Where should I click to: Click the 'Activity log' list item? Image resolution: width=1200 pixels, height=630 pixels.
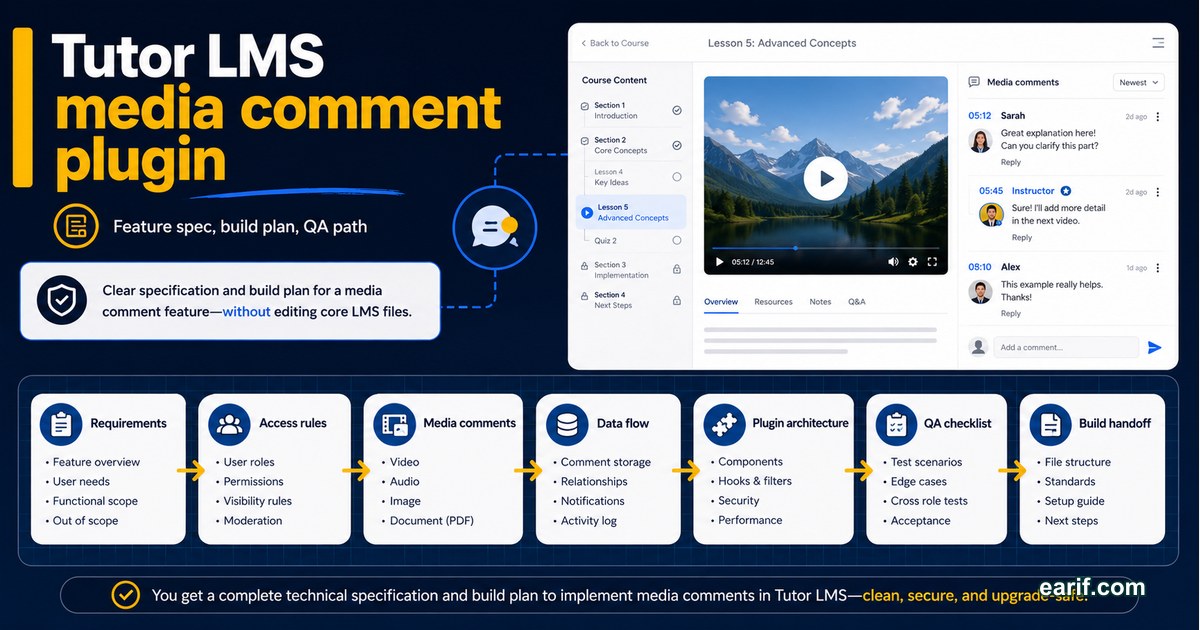pyautogui.click(x=589, y=520)
